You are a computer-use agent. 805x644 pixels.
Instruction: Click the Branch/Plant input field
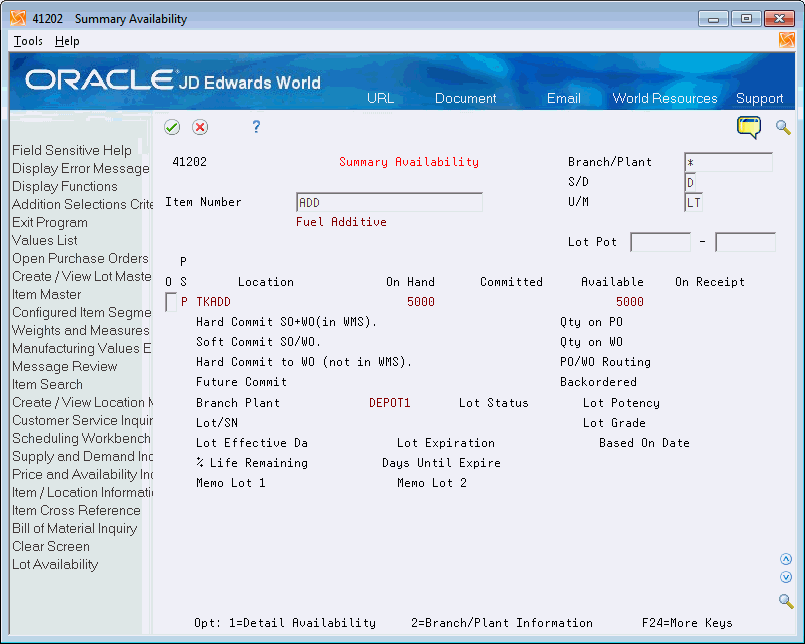(x=728, y=162)
